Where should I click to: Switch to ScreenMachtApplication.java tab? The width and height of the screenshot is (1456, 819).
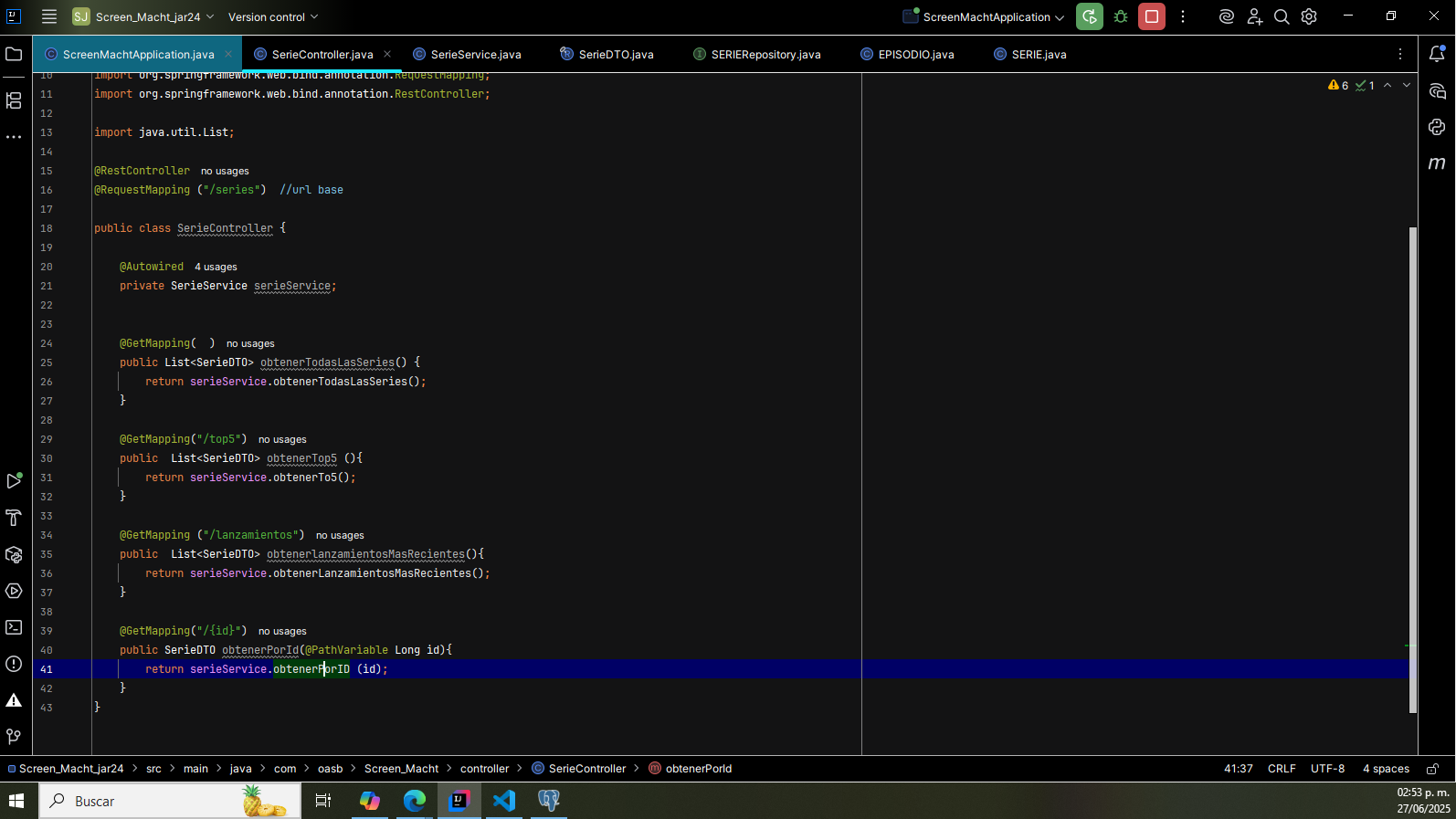(x=138, y=55)
